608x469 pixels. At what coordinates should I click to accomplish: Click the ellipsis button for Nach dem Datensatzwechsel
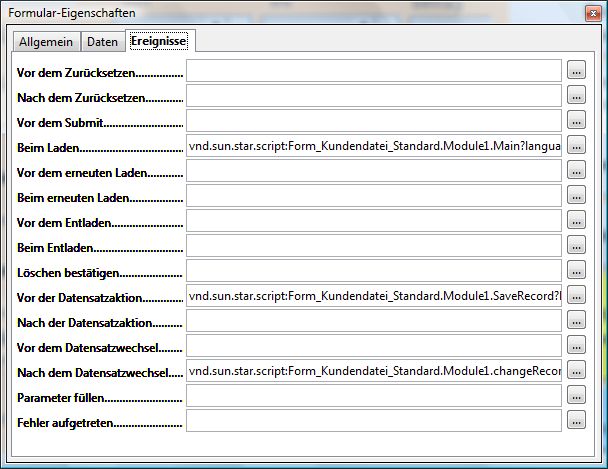click(x=577, y=370)
